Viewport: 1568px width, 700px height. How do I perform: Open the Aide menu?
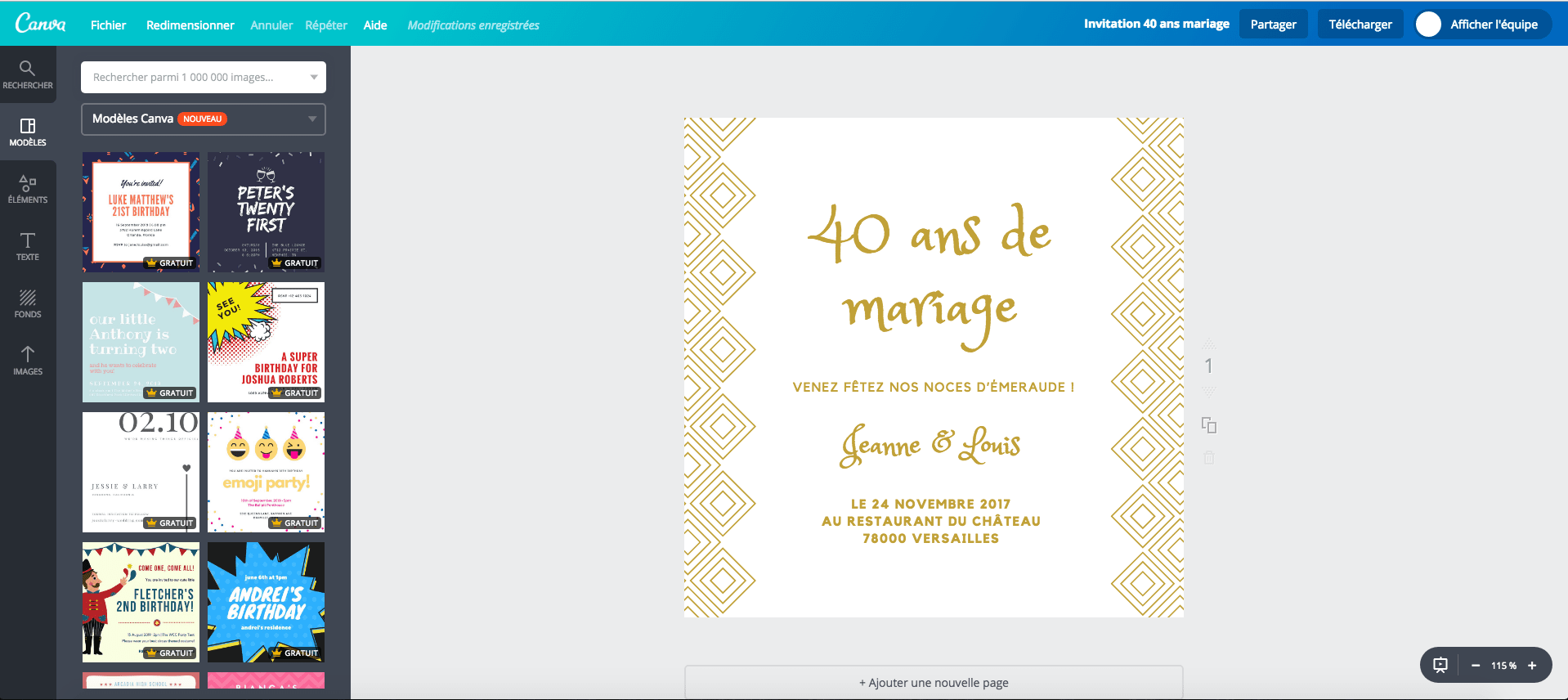[375, 25]
